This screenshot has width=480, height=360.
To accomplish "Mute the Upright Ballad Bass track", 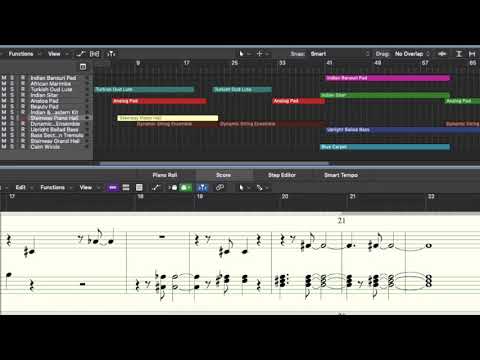I will [x=4, y=129].
